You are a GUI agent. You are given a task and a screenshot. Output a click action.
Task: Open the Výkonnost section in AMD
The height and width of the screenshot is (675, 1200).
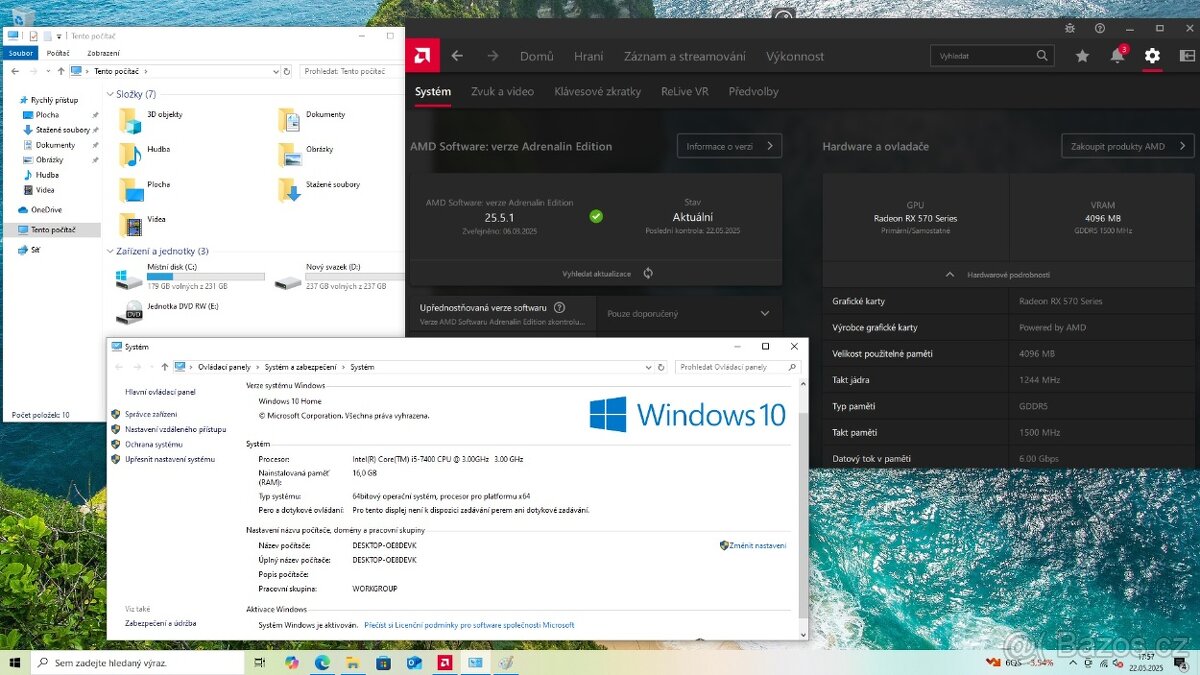coord(795,56)
